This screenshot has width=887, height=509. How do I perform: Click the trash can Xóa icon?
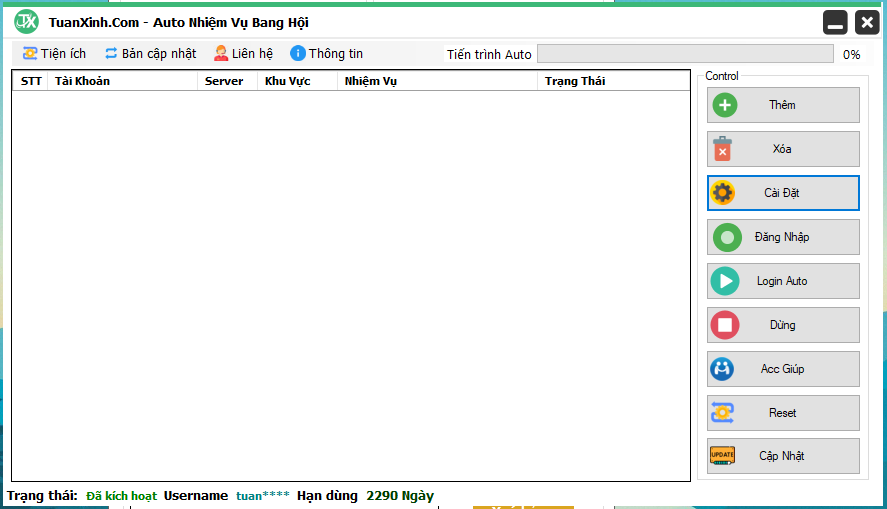point(723,149)
